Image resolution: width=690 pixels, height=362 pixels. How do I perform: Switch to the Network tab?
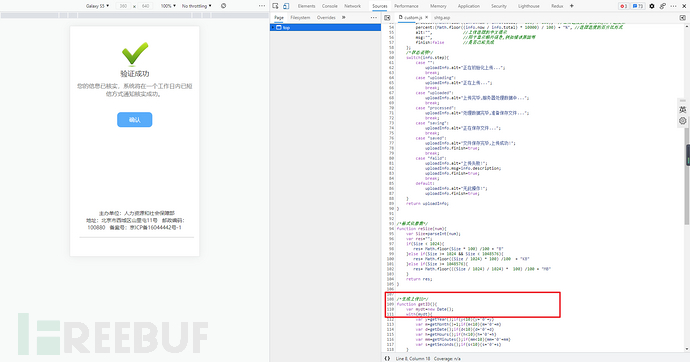(x=352, y=6)
